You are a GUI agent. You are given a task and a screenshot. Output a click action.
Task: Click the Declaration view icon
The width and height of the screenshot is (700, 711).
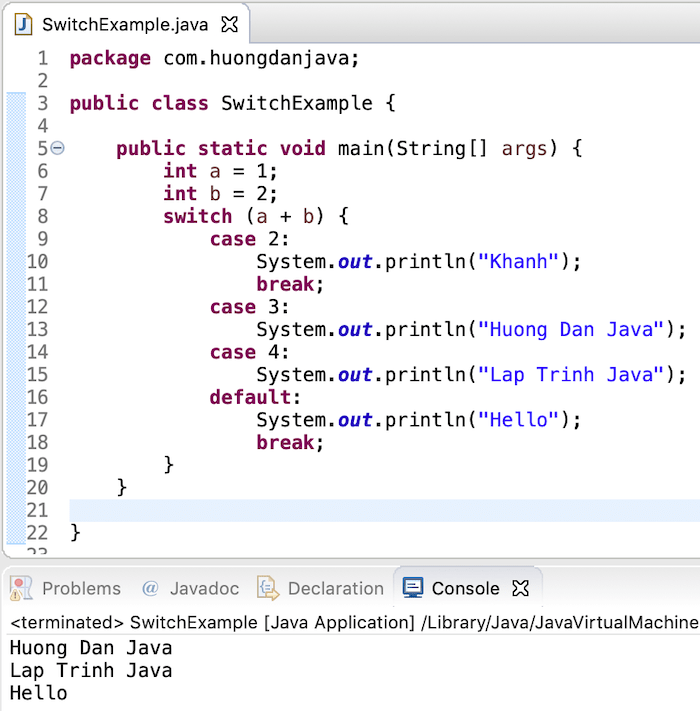pos(268,588)
